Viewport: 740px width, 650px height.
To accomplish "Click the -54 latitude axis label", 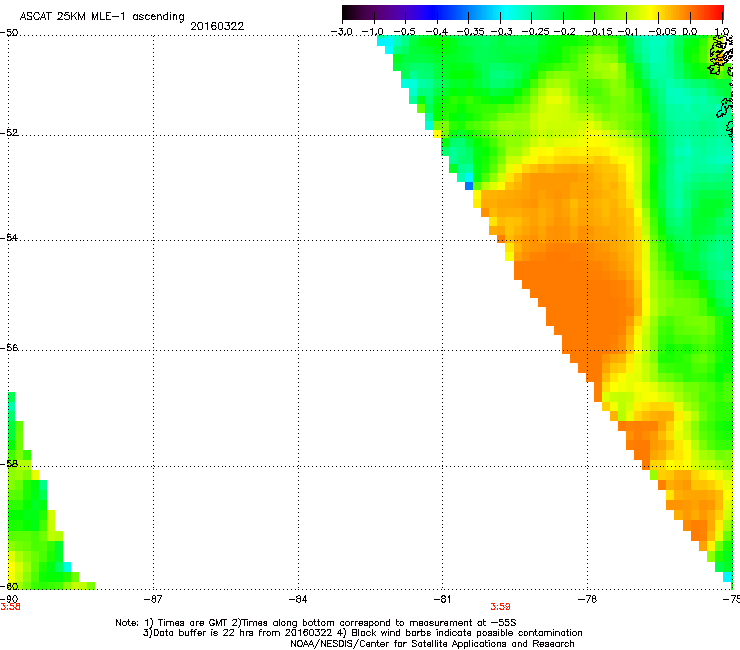I will click(x=9, y=237).
